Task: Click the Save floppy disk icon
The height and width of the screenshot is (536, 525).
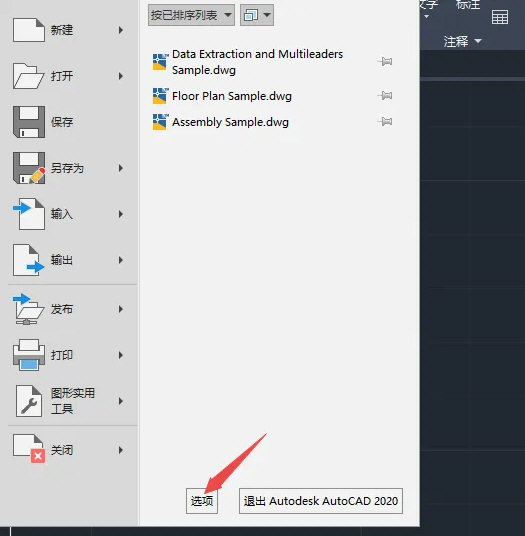Action: (x=29, y=122)
